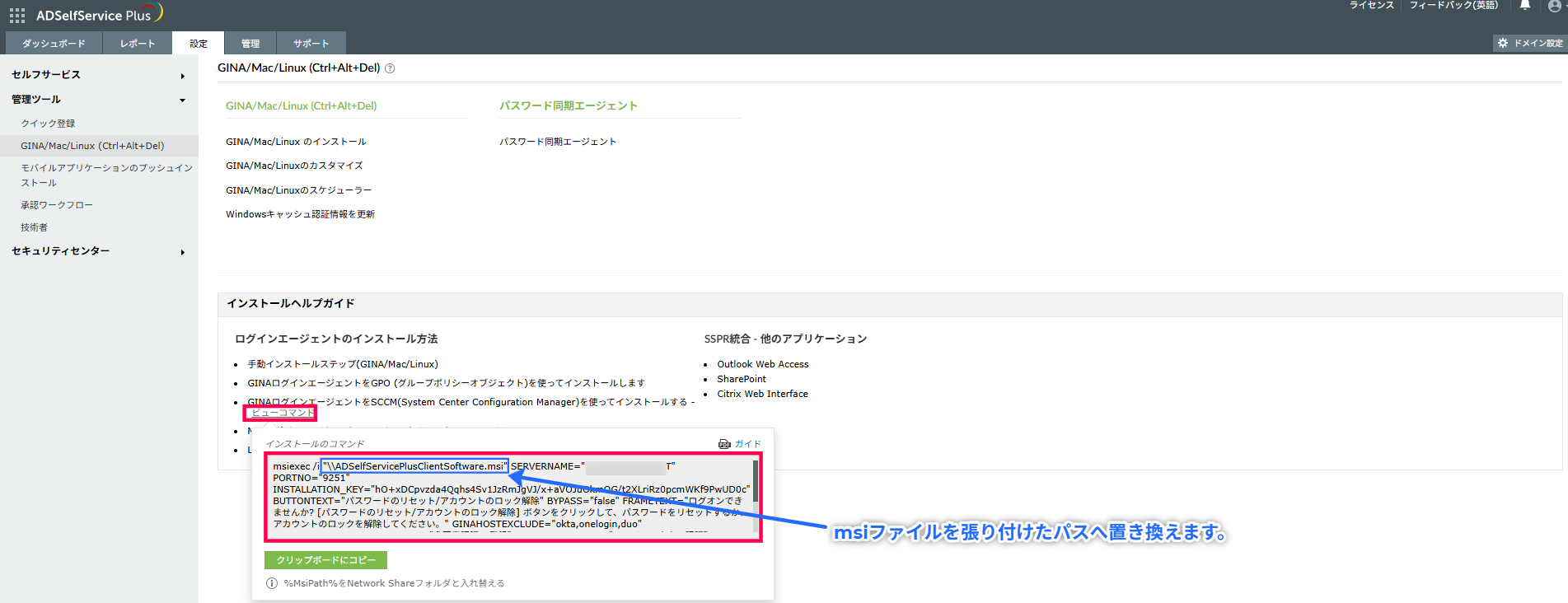
Task: Open GINA/Mac/Linuxのスケジューラー link
Action: (x=298, y=190)
